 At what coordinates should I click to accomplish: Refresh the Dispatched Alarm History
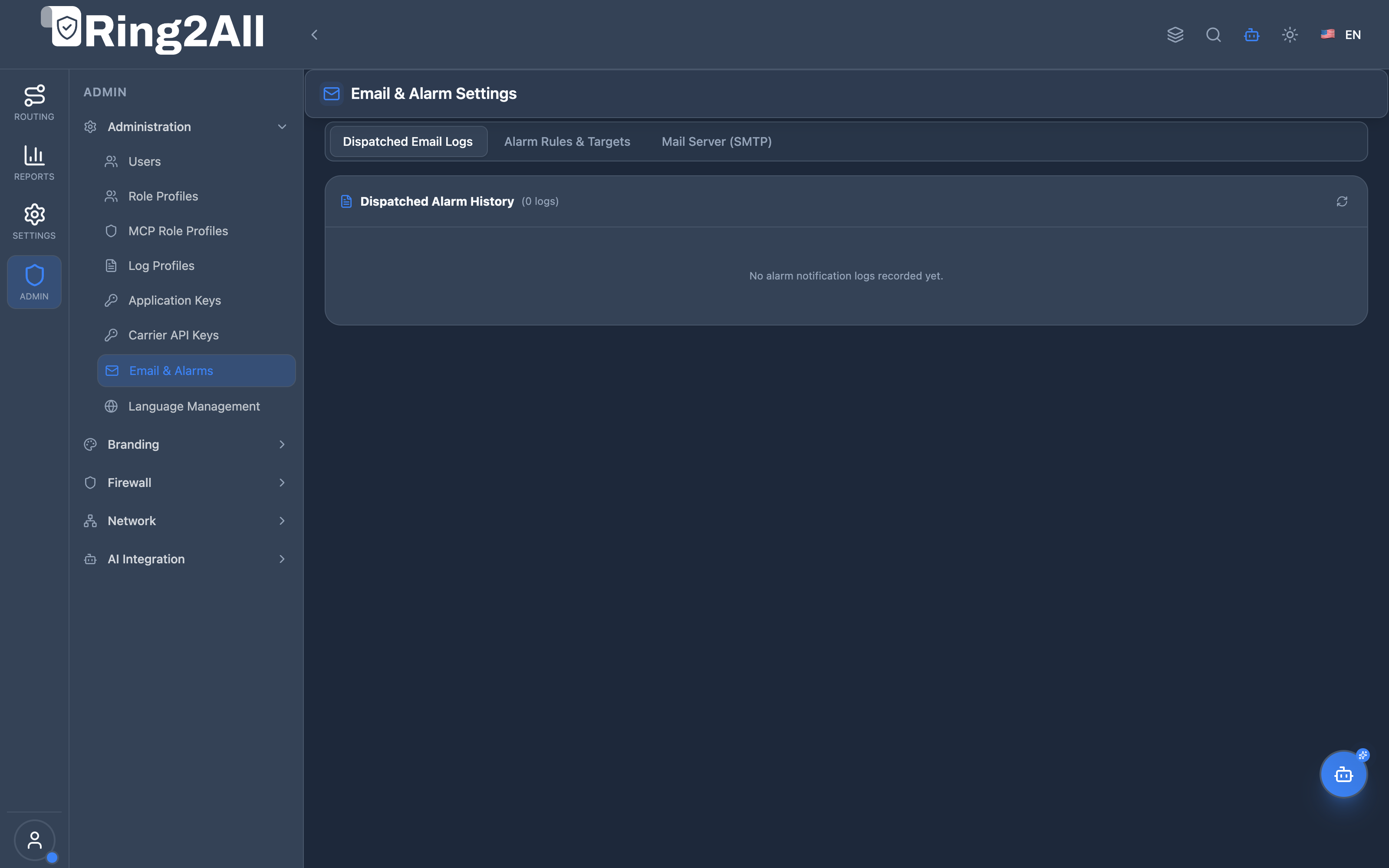1342,201
